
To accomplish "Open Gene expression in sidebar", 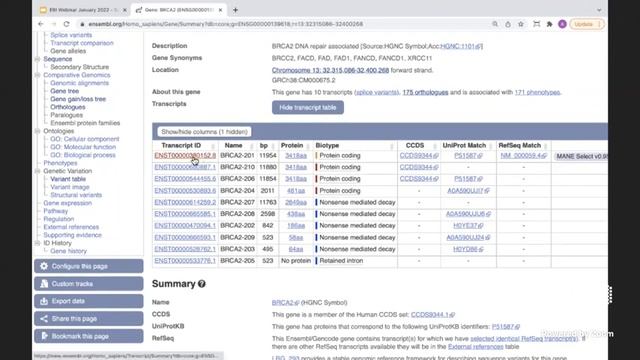I will point(67,203).
